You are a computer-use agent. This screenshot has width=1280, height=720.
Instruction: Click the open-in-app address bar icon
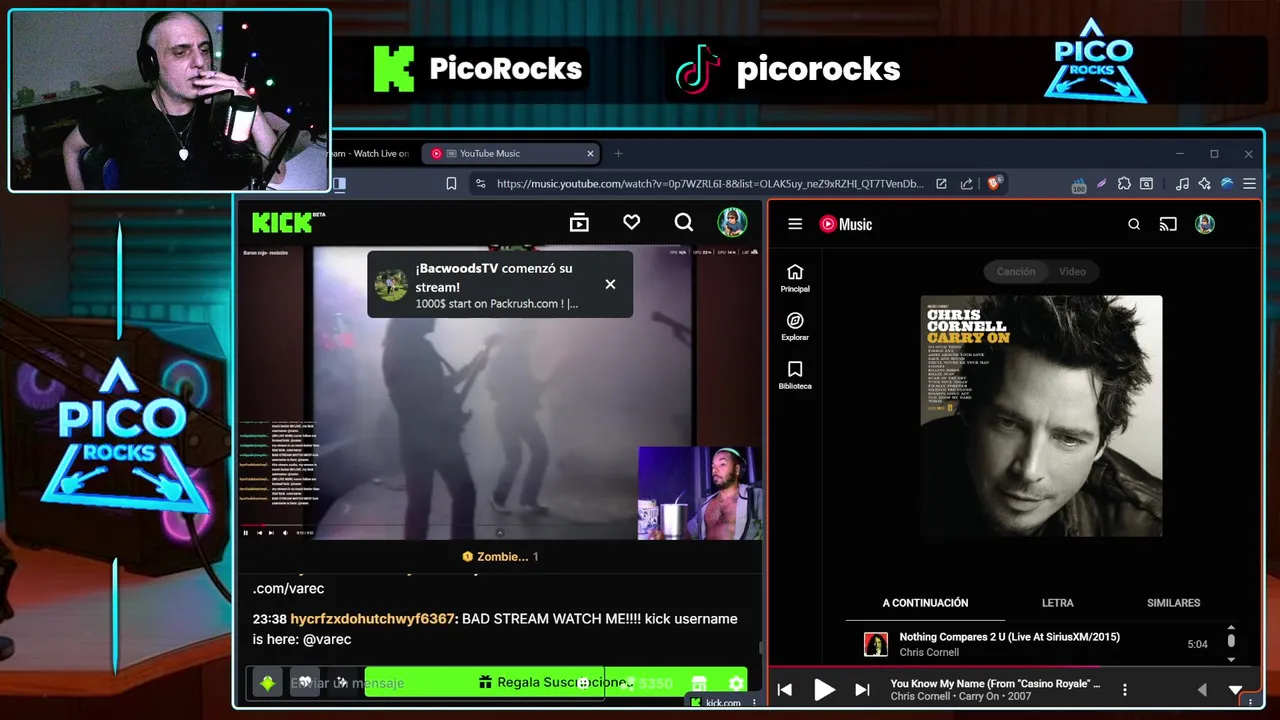click(x=941, y=184)
